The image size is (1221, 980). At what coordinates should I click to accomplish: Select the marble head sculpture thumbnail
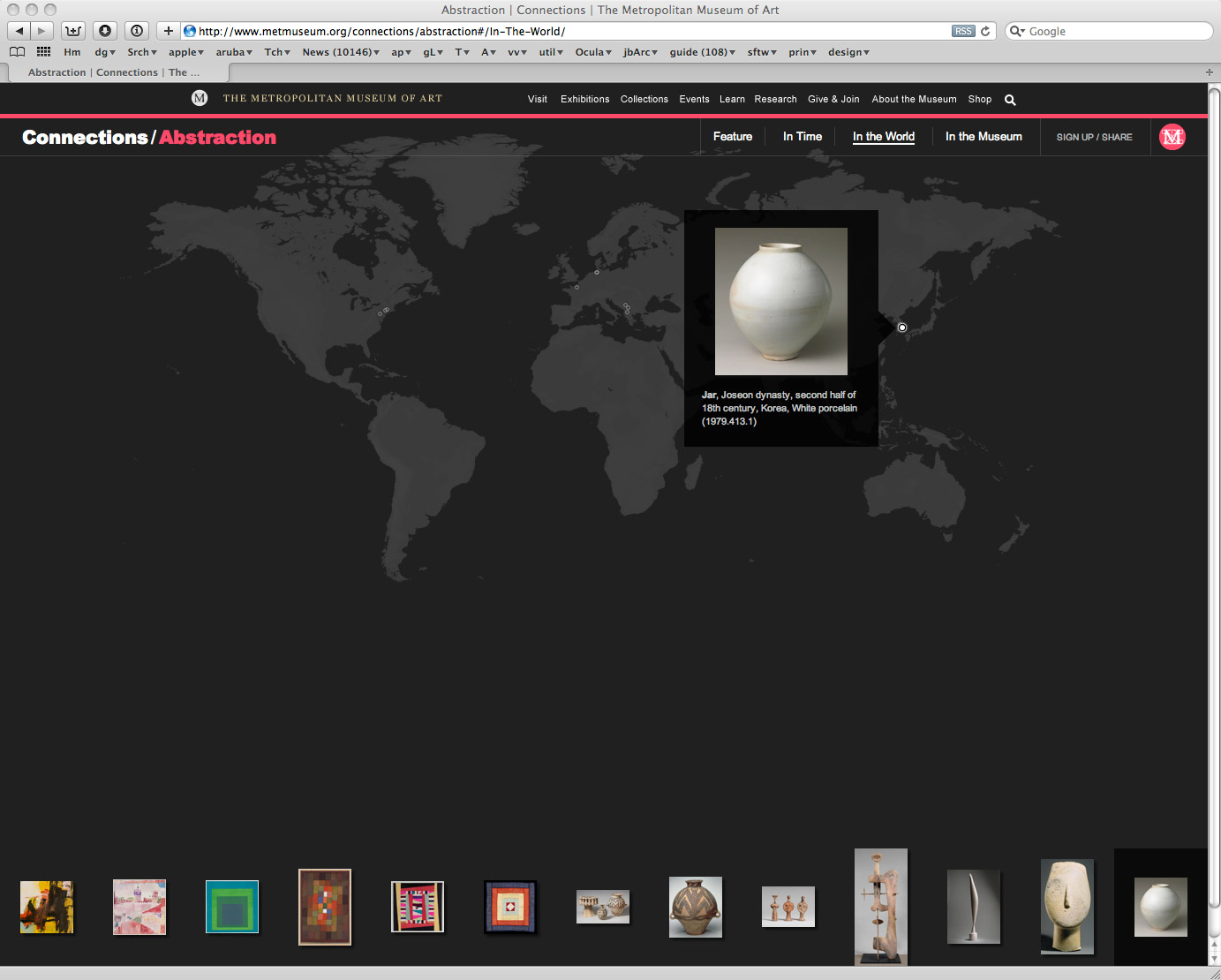pos(1067,907)
